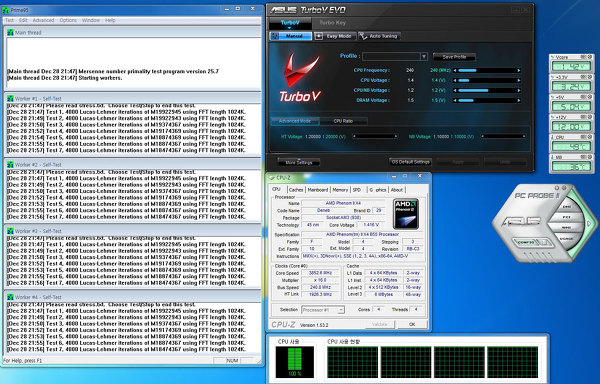Screen dimensions: 600x384
Task: Click the PCI button on PC Probe II
Action: [567, 217]
